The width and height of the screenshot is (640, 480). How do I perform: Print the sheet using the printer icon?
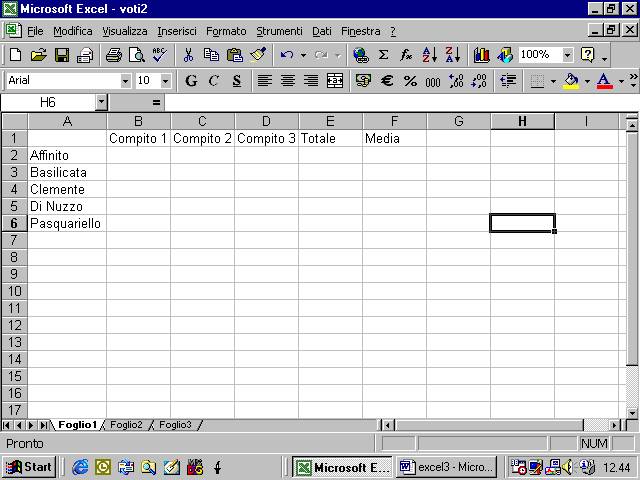pos(113,55)
